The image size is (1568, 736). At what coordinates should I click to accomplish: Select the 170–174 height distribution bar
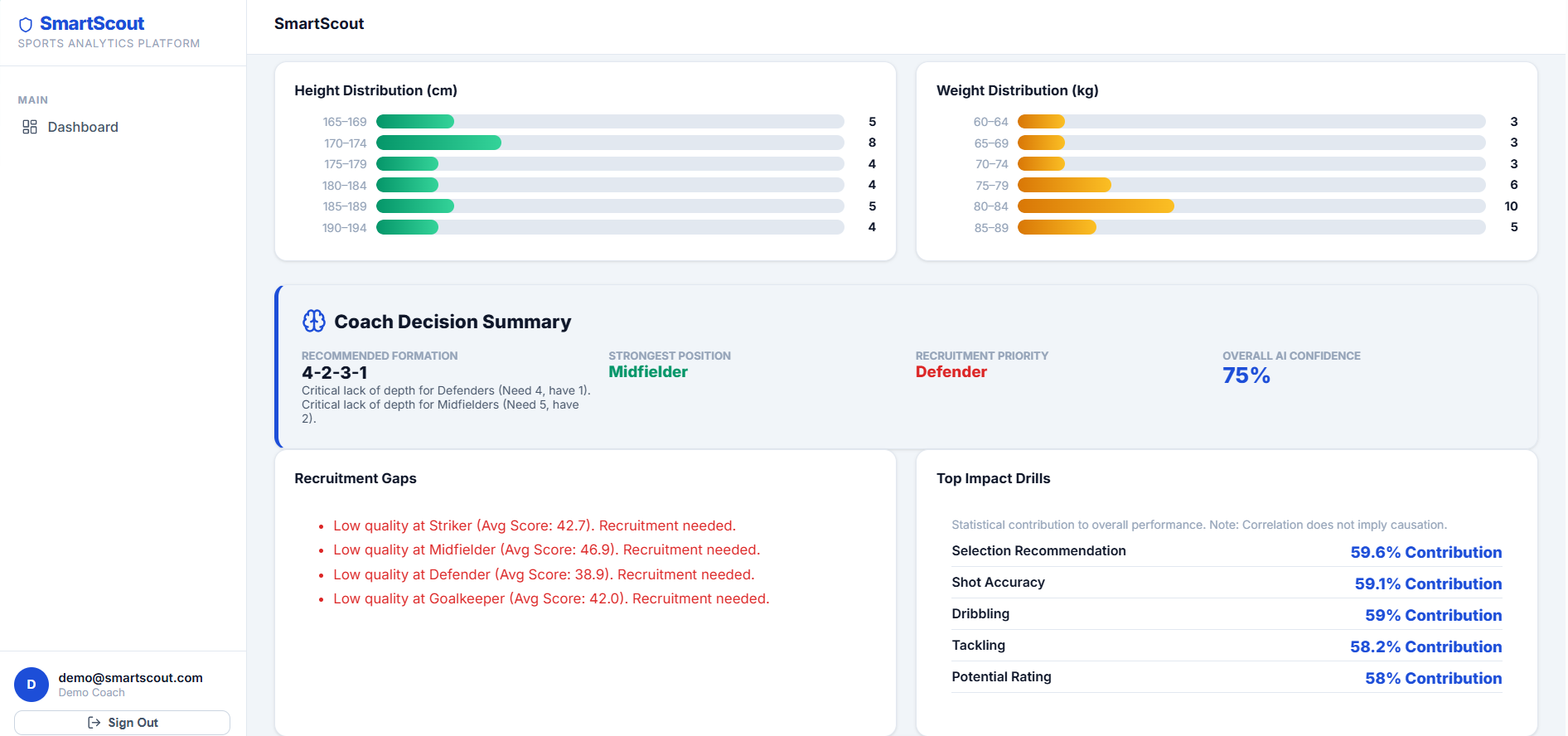pos(610,143)
